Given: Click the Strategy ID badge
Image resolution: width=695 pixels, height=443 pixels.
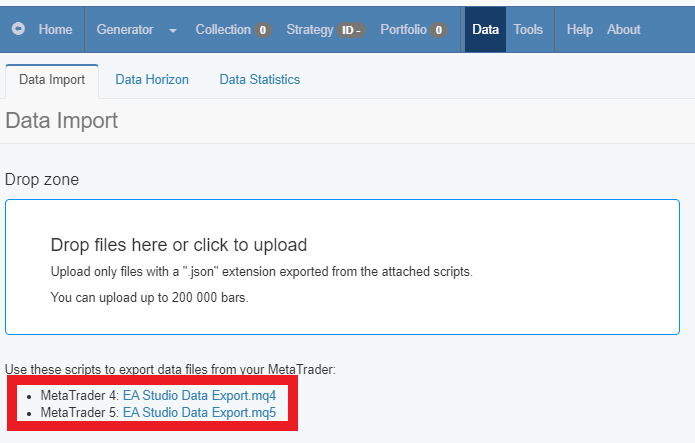Looking at the screenshot, I should (351, 30).
